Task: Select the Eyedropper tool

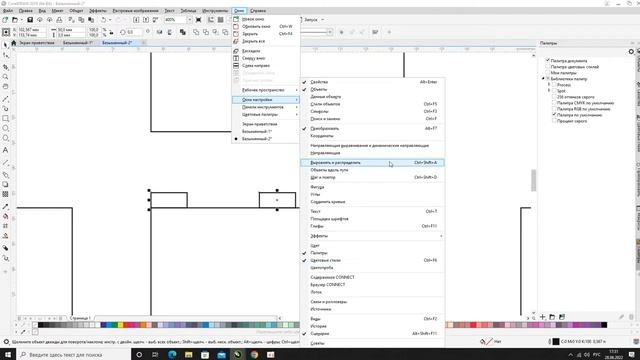Action: [5, 207]
